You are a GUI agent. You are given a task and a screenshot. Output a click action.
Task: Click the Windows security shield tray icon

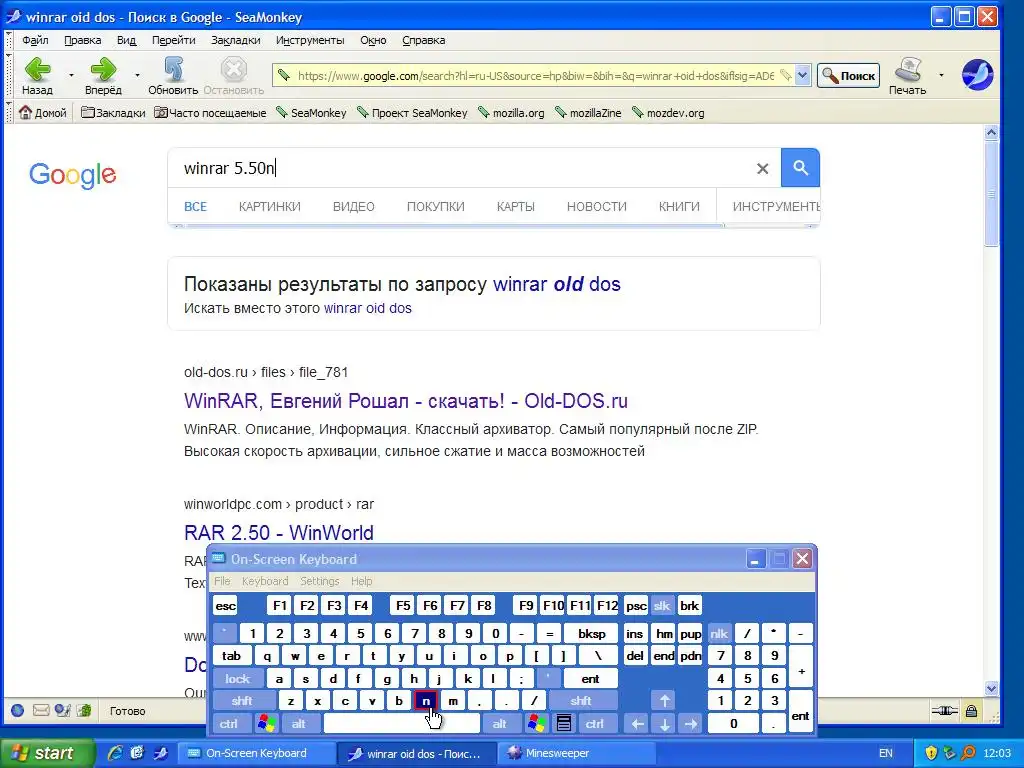(x=931, y=753)
